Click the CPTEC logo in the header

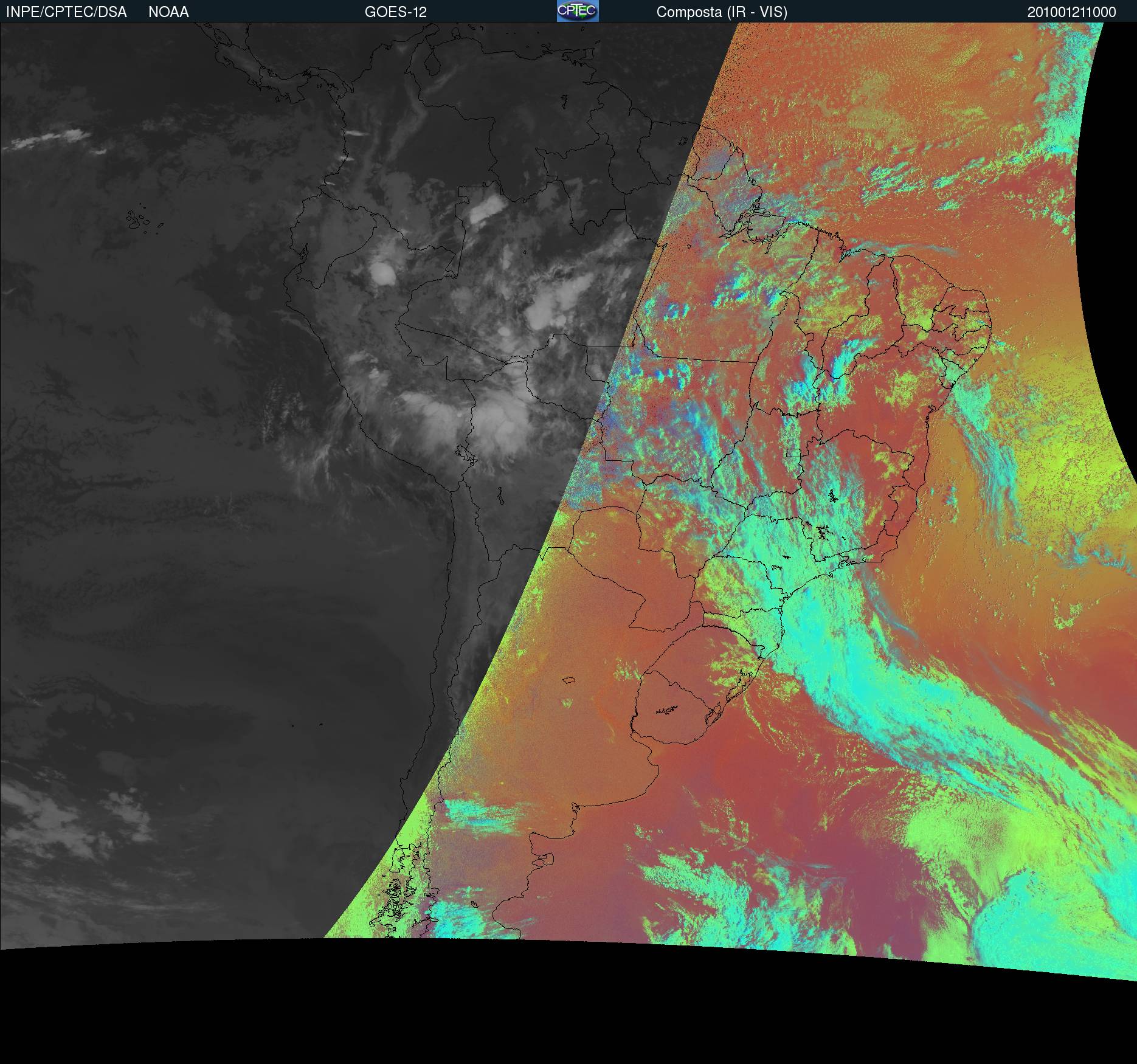(x=578, y=11)
